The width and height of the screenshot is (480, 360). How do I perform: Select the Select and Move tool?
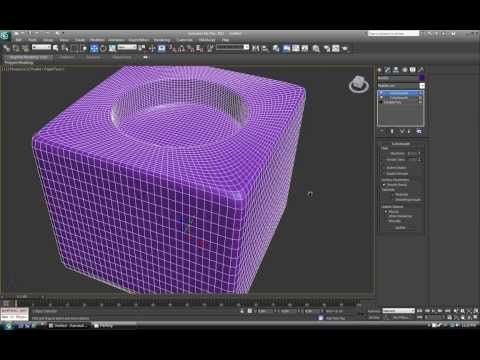tap(94, 48)
